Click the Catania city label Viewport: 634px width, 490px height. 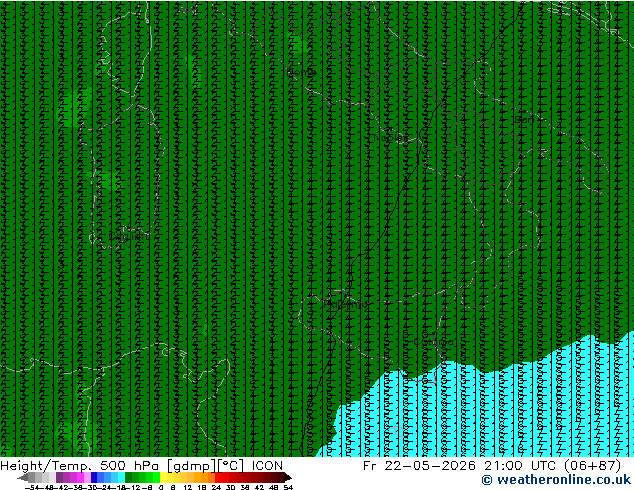tap(433, 342)
